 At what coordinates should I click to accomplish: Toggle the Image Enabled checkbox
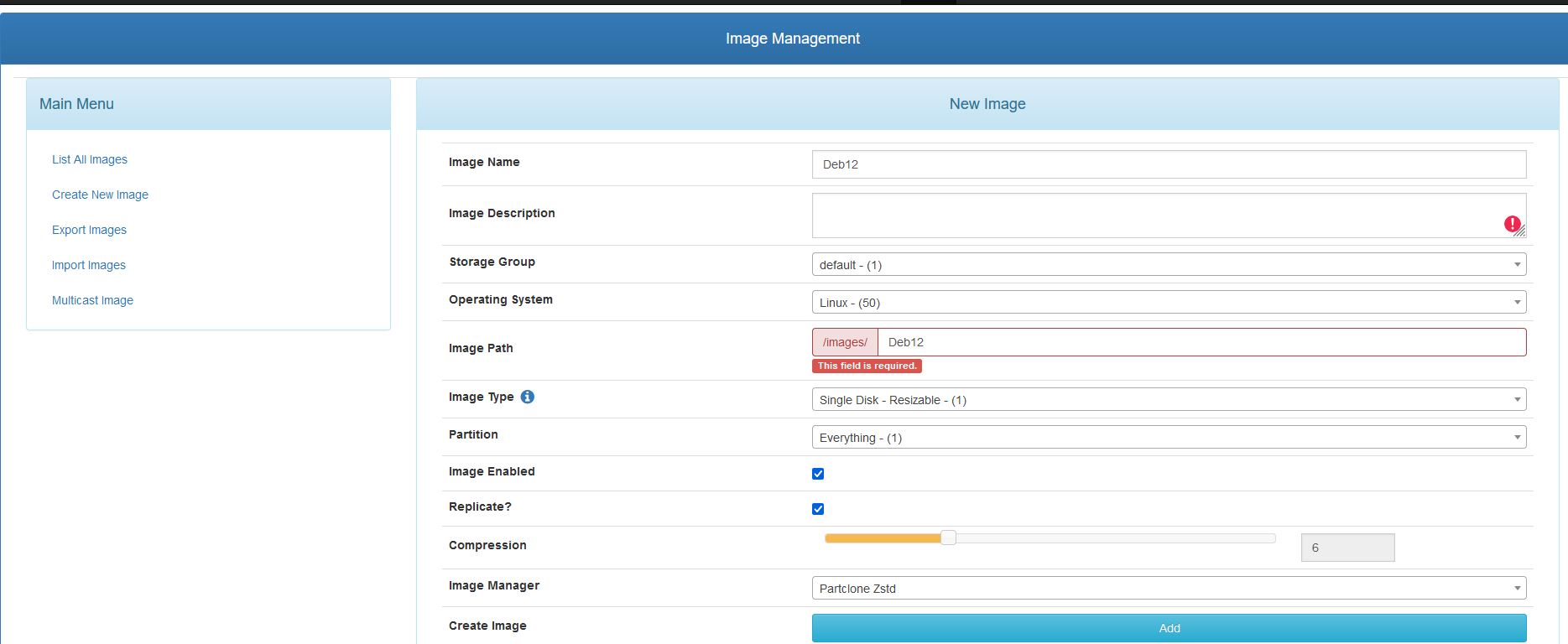point(818,474)
